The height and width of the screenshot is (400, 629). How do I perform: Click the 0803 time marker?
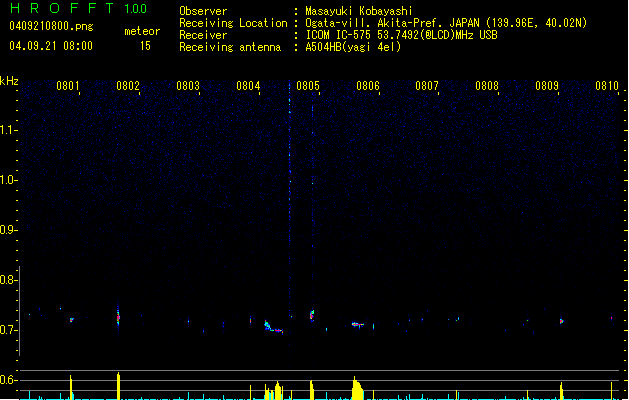188,86
